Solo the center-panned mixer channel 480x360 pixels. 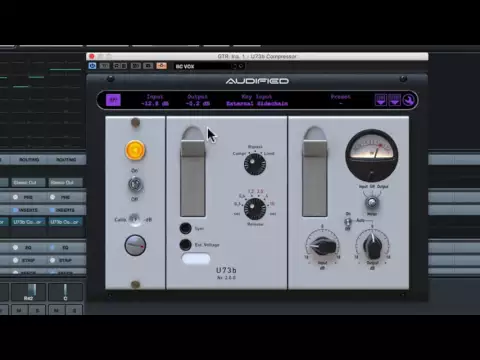point(74,310)
